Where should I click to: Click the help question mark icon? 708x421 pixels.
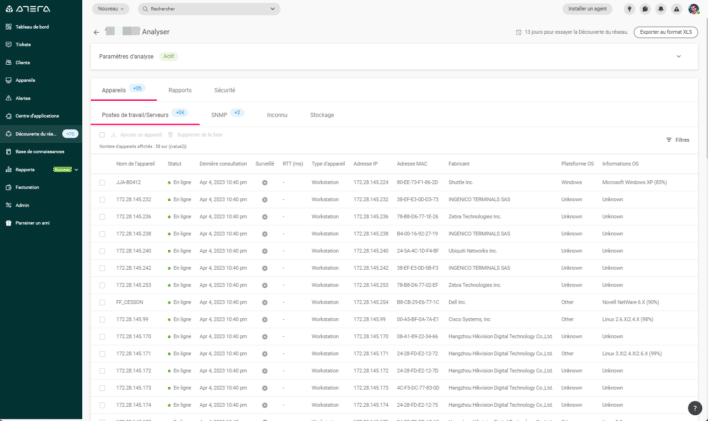point(695,408)
